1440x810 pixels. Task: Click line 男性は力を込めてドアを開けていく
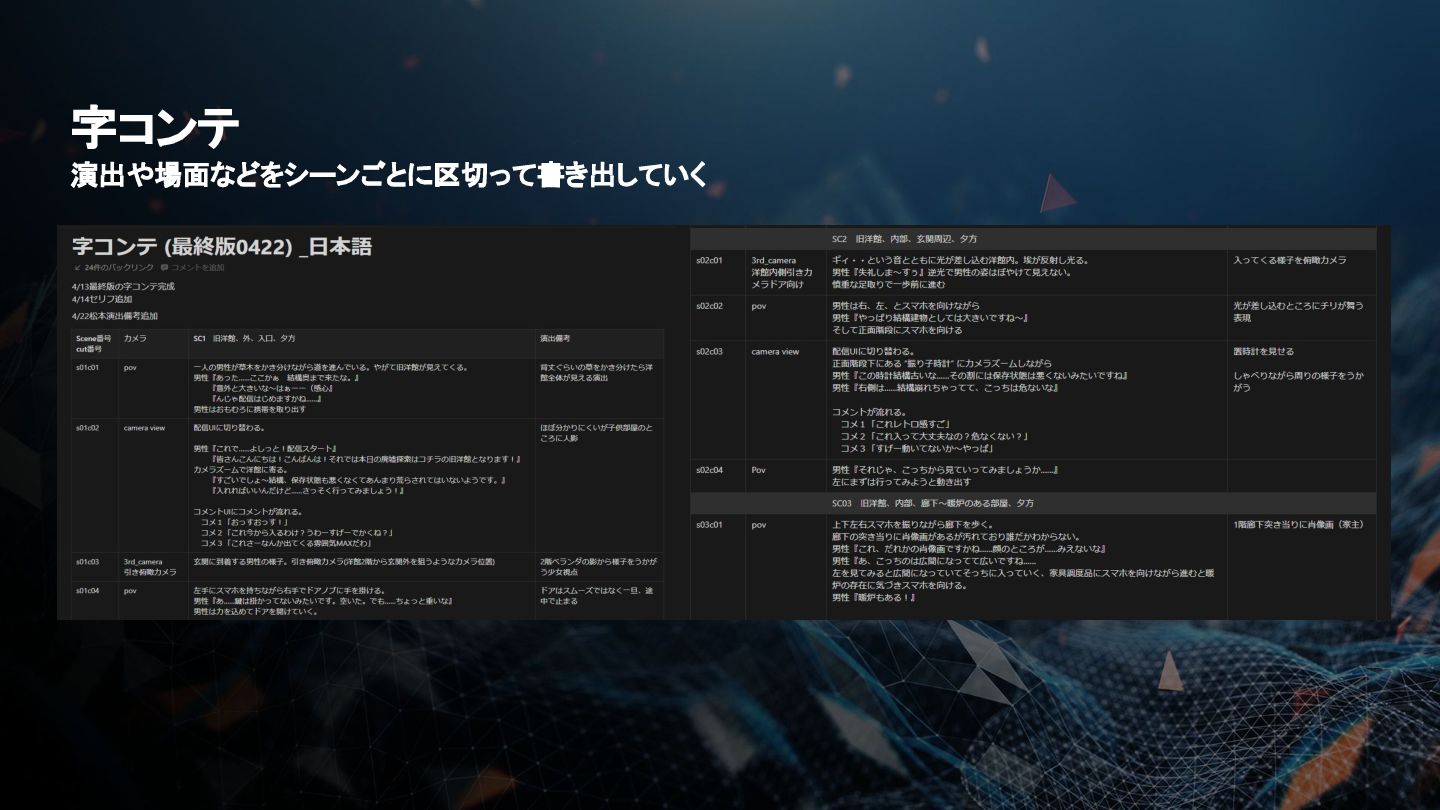[x=256, y=611]
